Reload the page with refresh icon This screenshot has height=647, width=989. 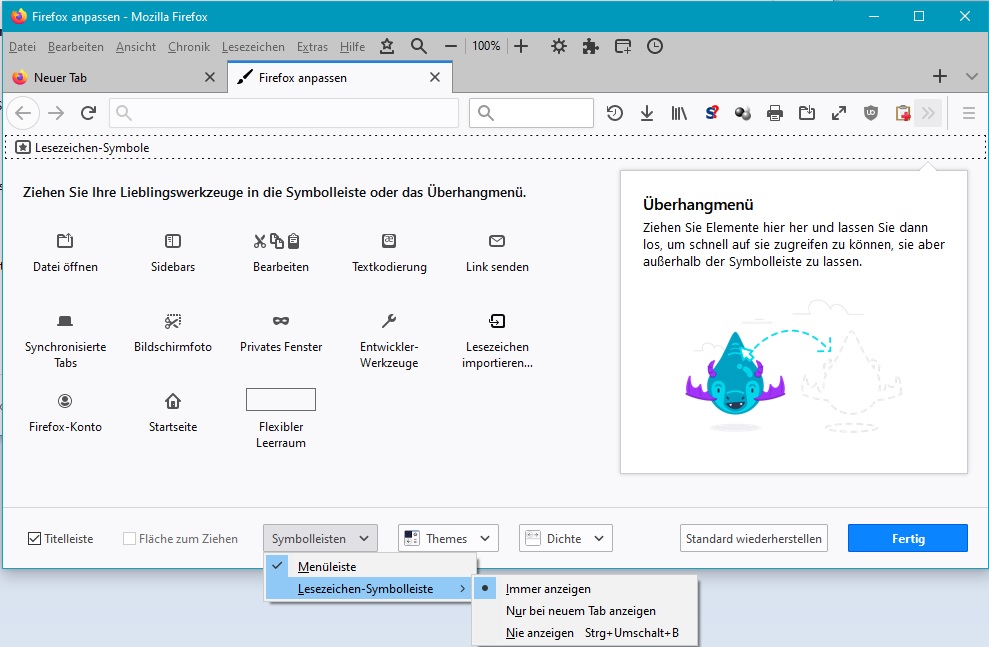(88, 113)
